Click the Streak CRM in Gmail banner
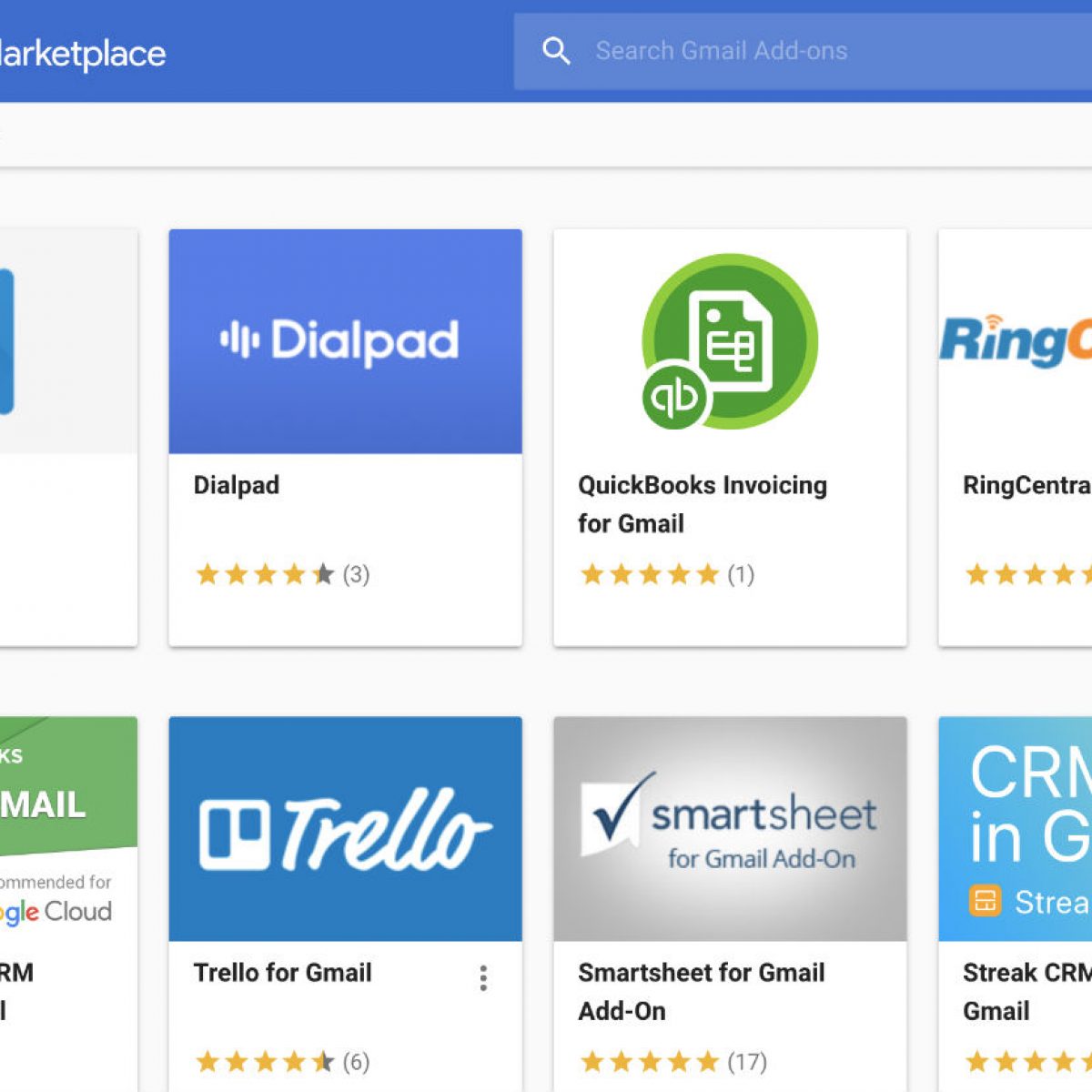Screen dimensions: 1092x1092 pos(1015,829)
